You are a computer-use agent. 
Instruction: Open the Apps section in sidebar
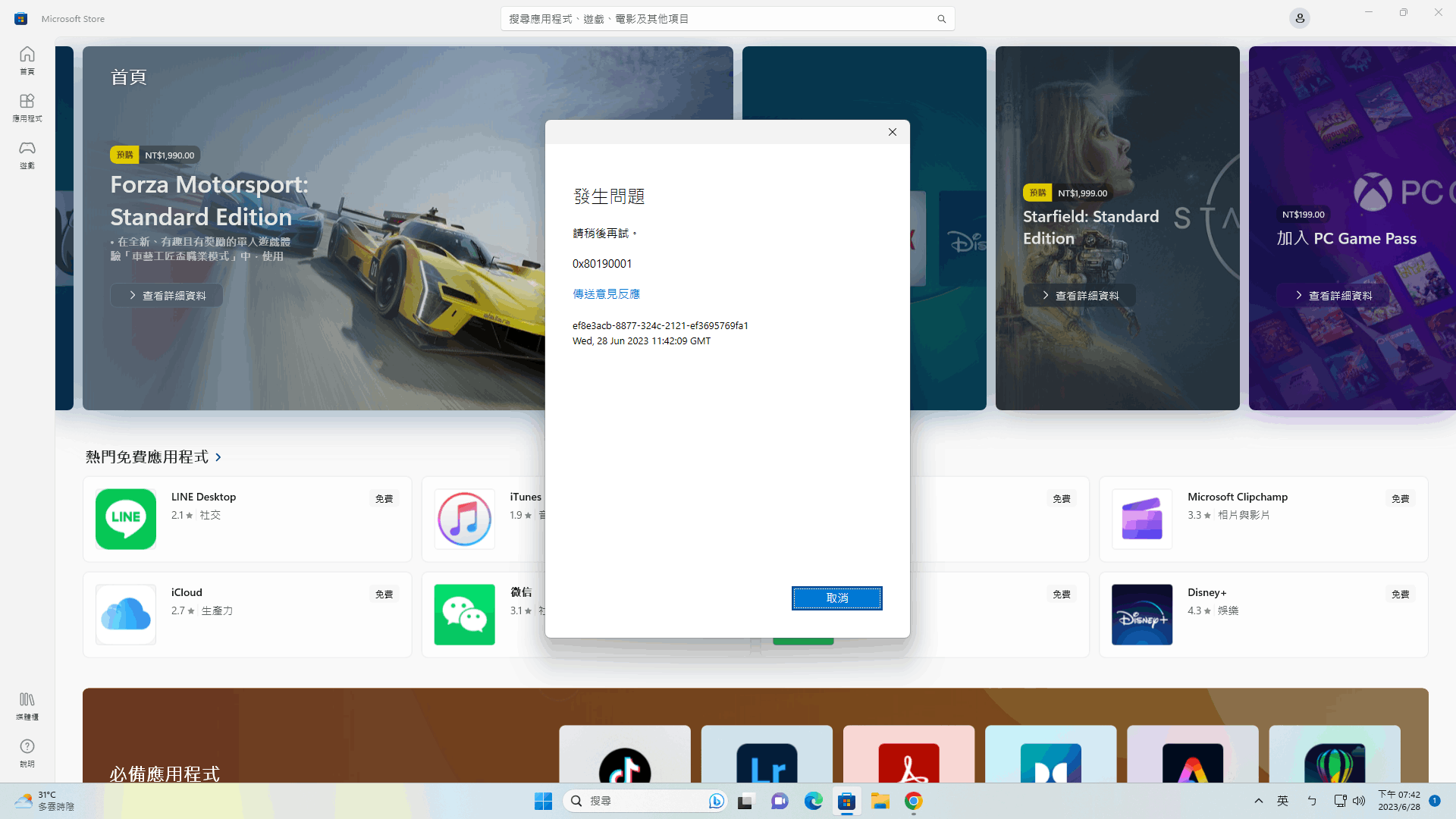[x=27, y=108]
